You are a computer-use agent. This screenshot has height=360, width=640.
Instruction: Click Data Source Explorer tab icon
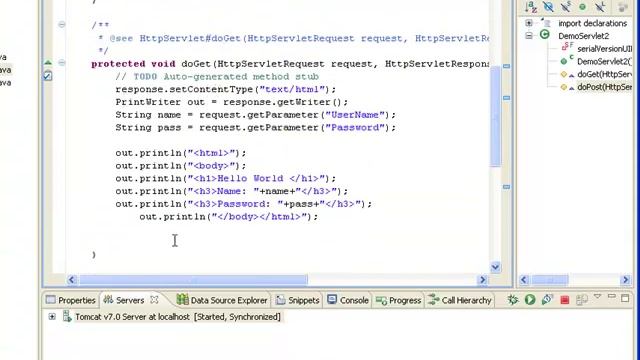[x=182, y=300]
